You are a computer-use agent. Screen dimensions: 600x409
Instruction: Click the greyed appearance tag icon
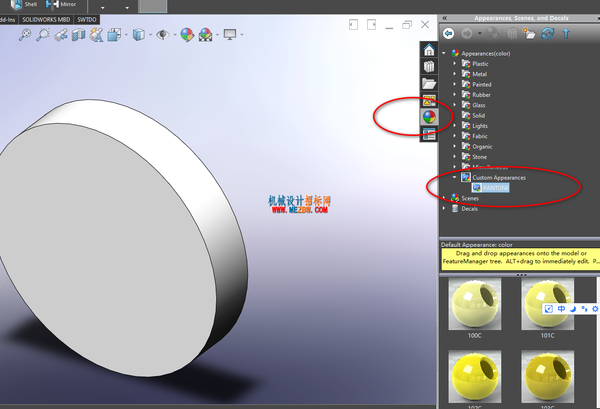(492, 34)
